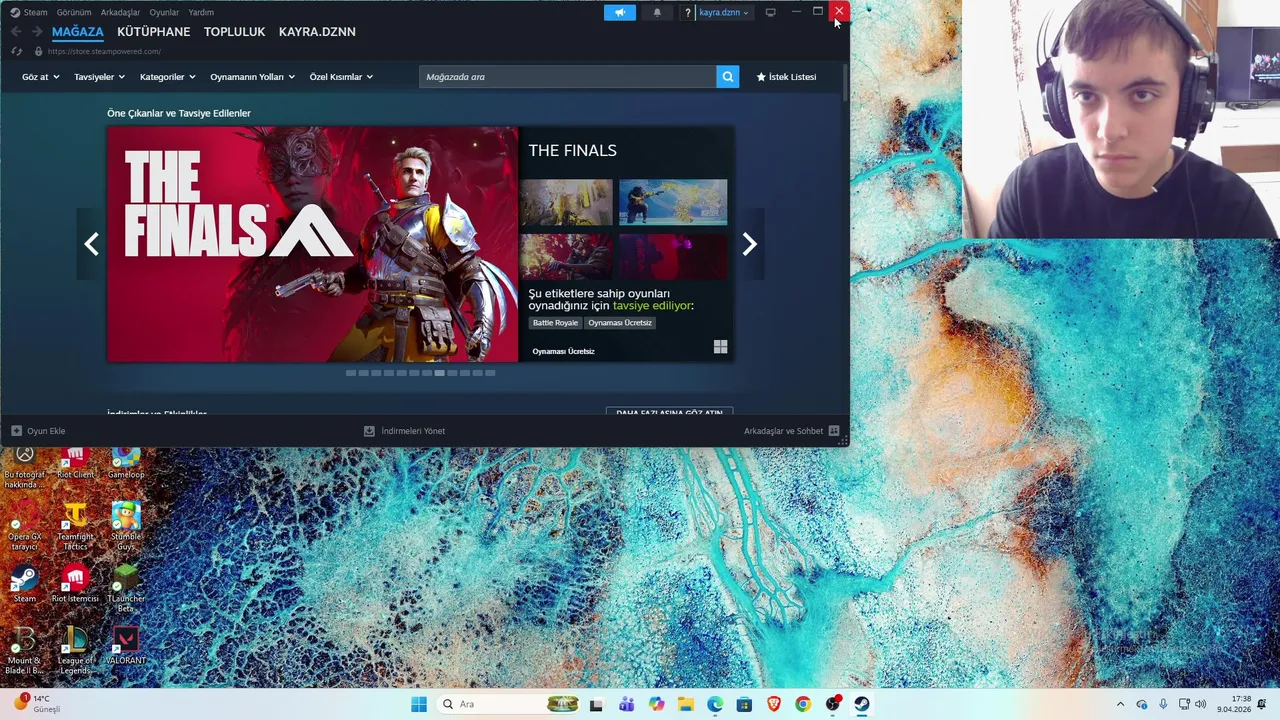
Task: Open the Arkadaşlar menu
Action: (x=121, y=12)
